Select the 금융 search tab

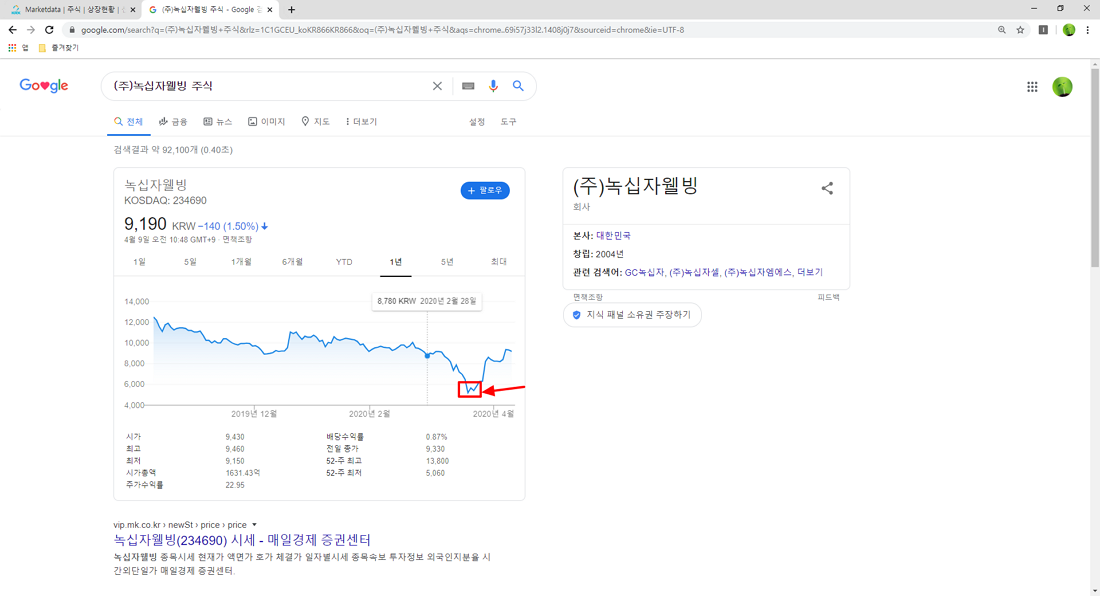click(173, 122)
